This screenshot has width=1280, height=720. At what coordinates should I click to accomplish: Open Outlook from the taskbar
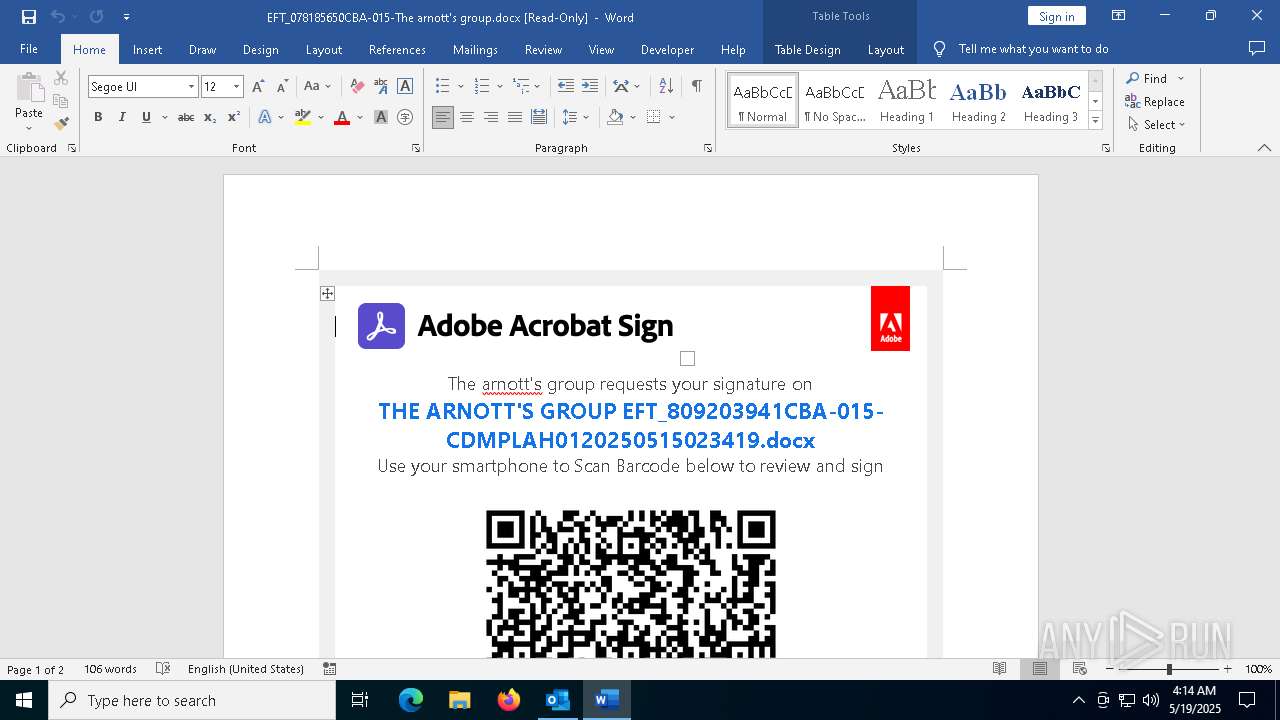click(557, 700)
